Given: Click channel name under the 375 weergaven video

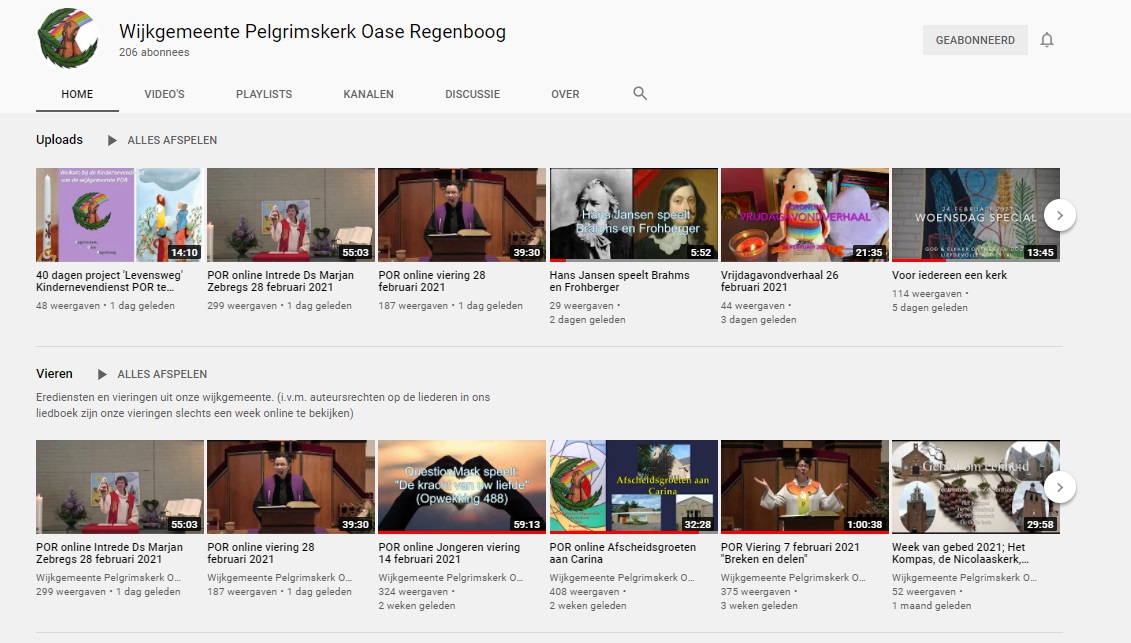Looking at the screenshot, I should coord(793,577).
